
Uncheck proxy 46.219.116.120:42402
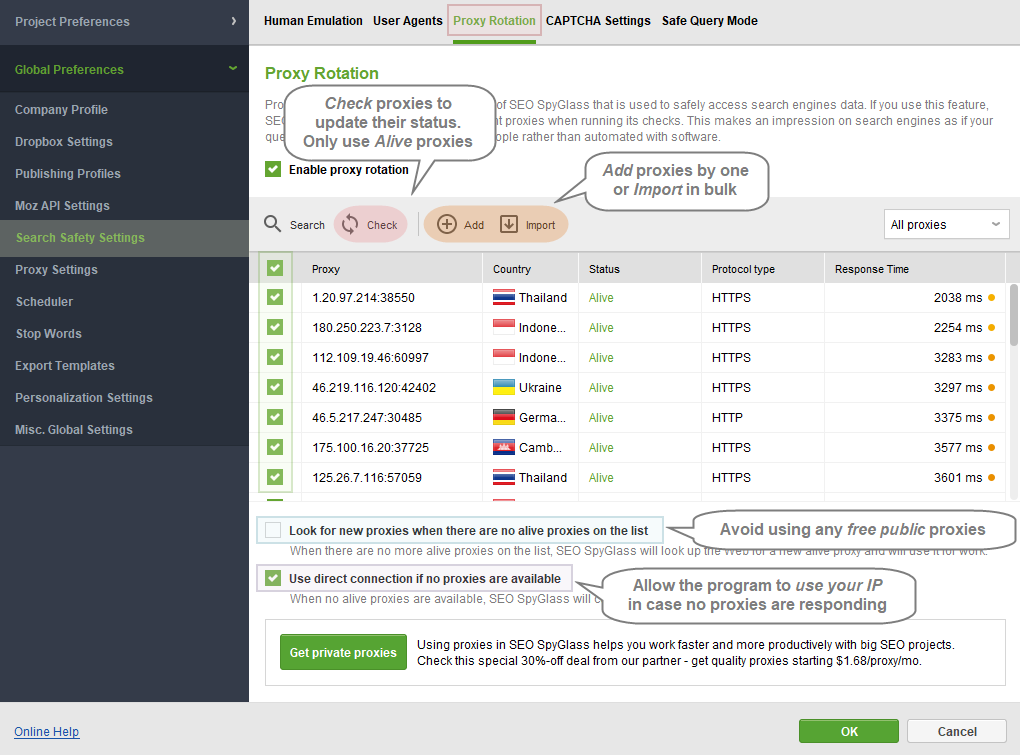pos(275,387)
